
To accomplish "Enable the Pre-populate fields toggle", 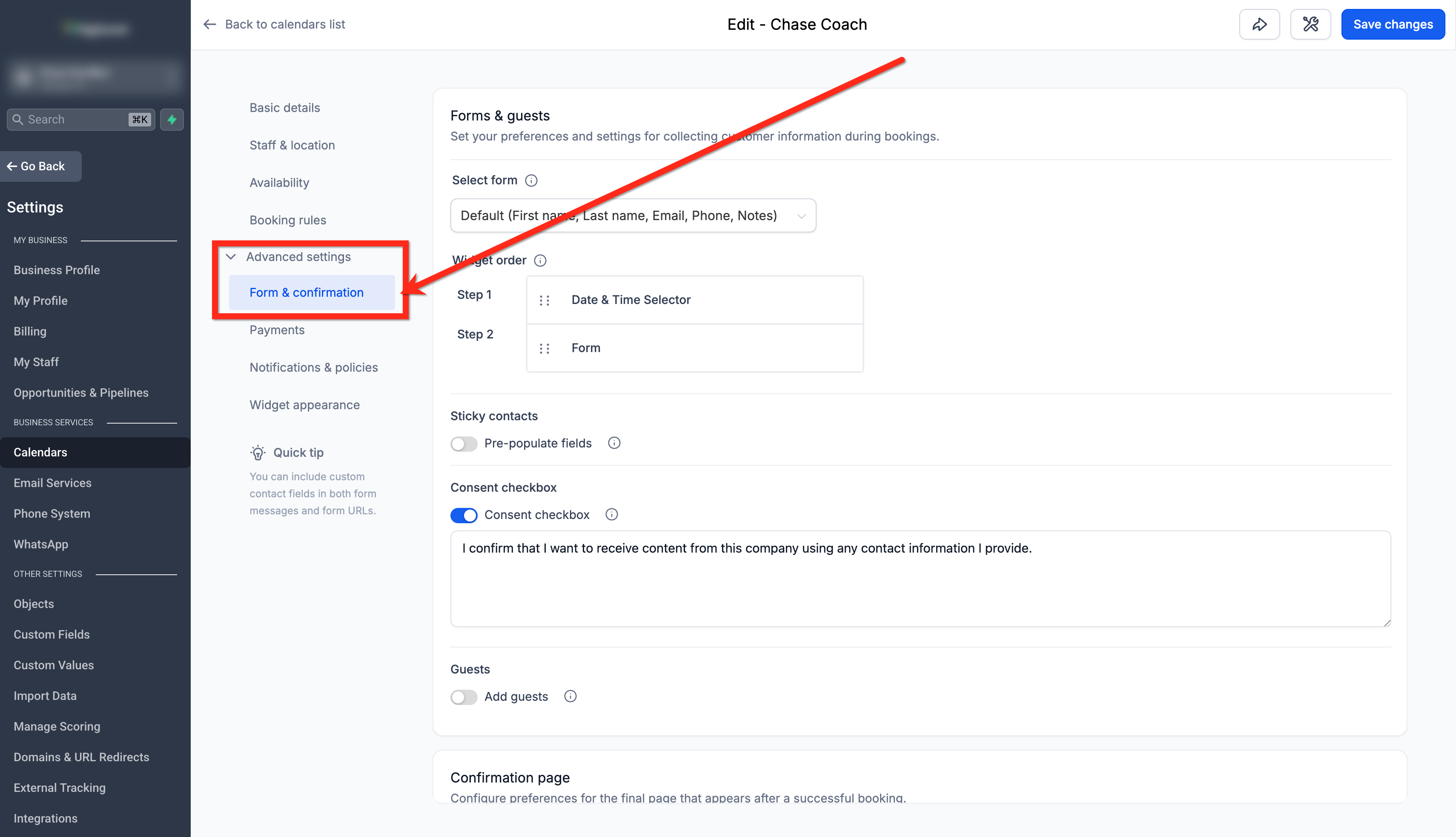I will tap(464, 444).
